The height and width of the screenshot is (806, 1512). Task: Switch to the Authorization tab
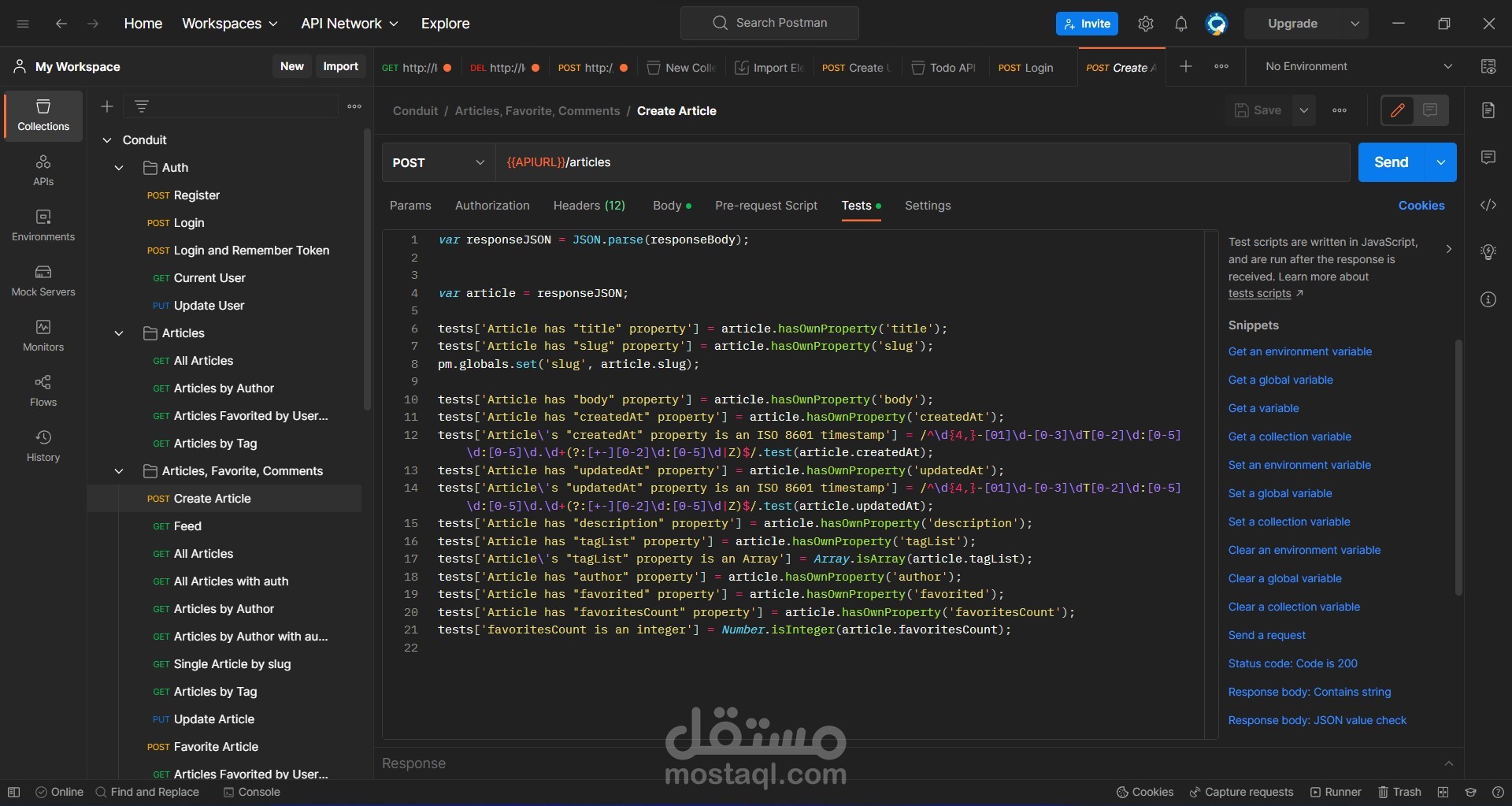pos(491,206)
